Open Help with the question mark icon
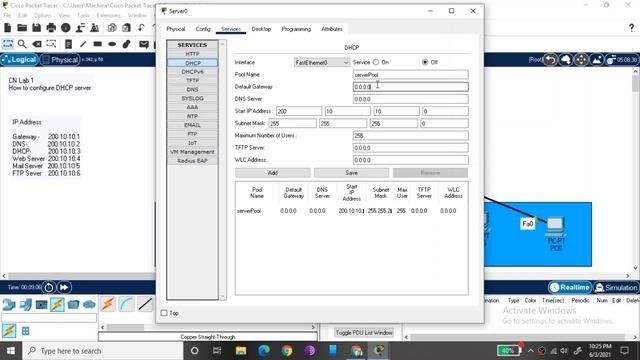Image resolution: width=640 pixels, height=360 pixels. coord(631,28)
